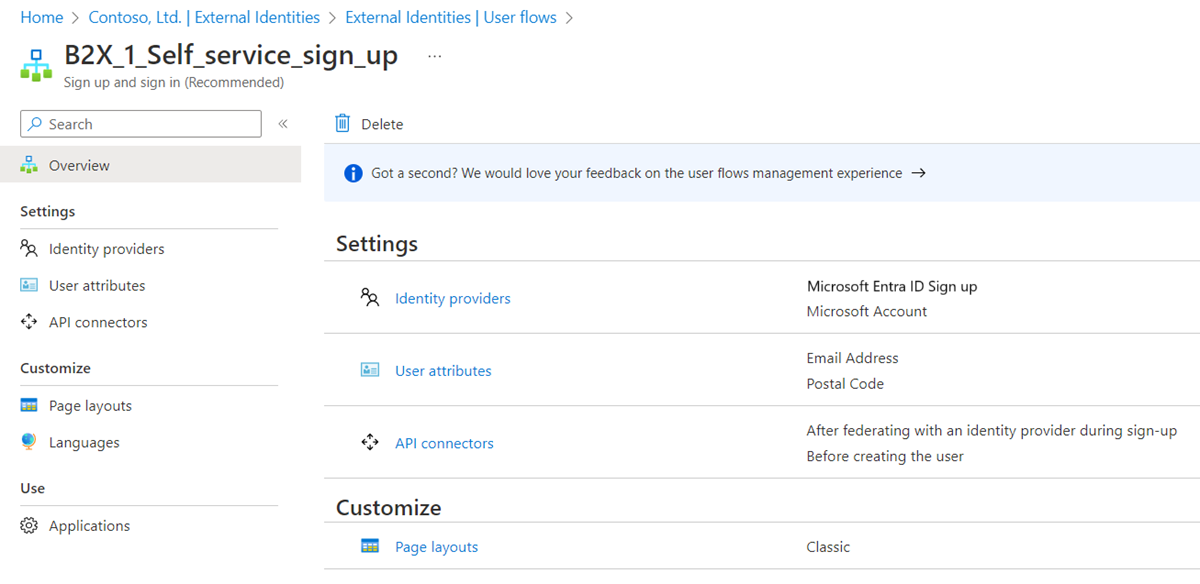1200x584 pixels.
Task: Click the Applications gear icon under Use
Action: (x=30, y=525)
